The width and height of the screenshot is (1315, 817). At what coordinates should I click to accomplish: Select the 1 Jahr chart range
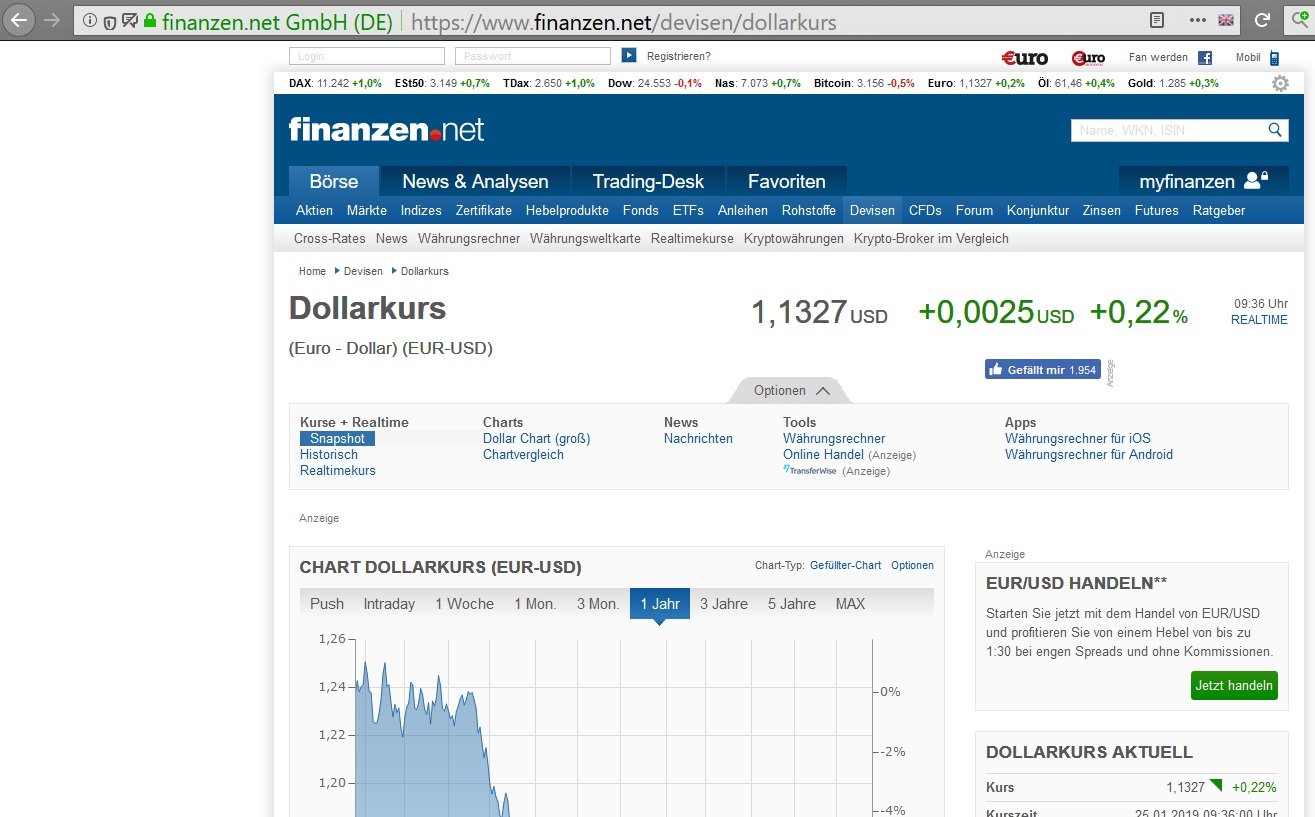660,604
